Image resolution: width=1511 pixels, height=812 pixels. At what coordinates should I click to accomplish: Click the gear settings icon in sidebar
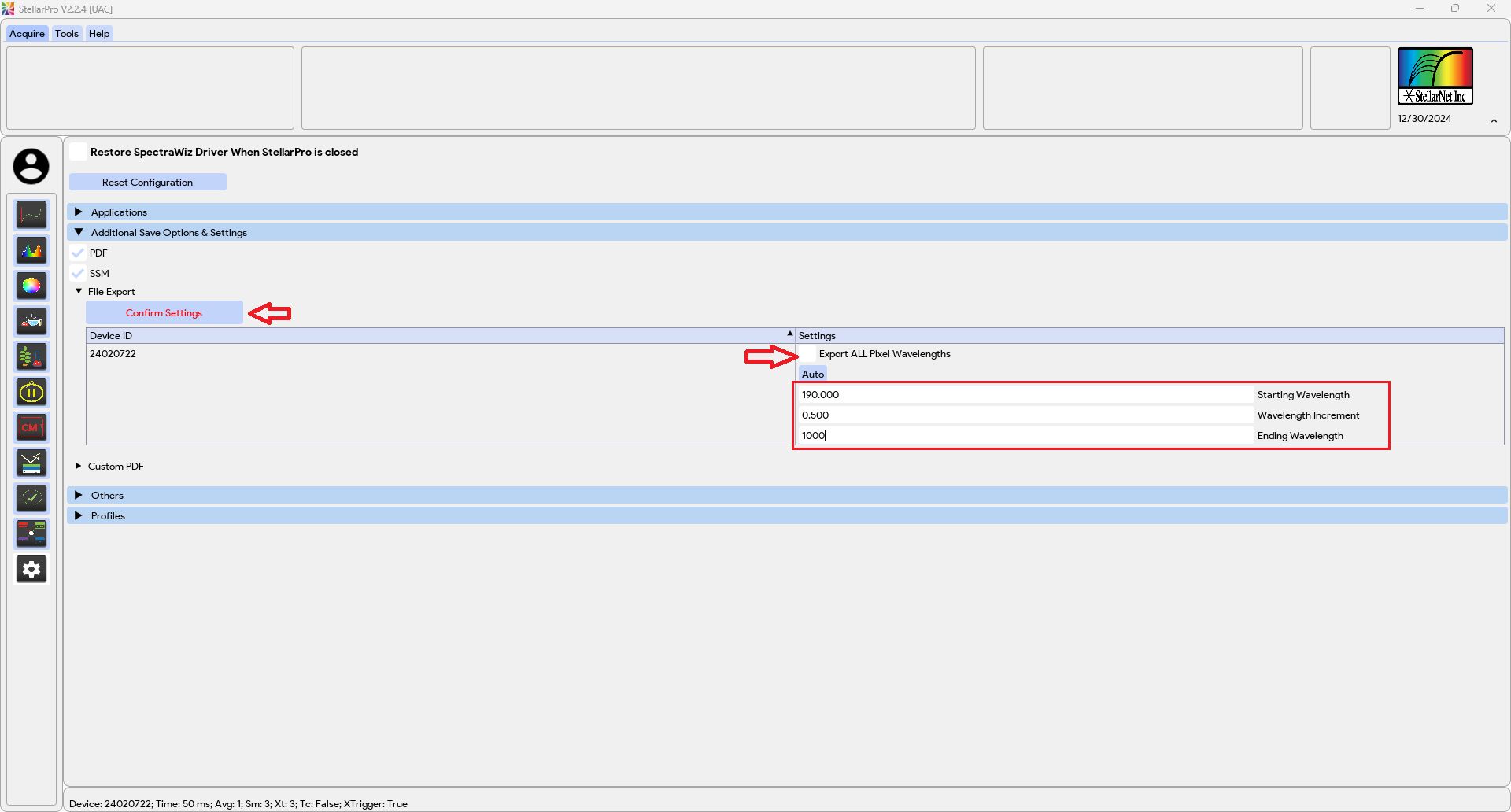[31, 569]
